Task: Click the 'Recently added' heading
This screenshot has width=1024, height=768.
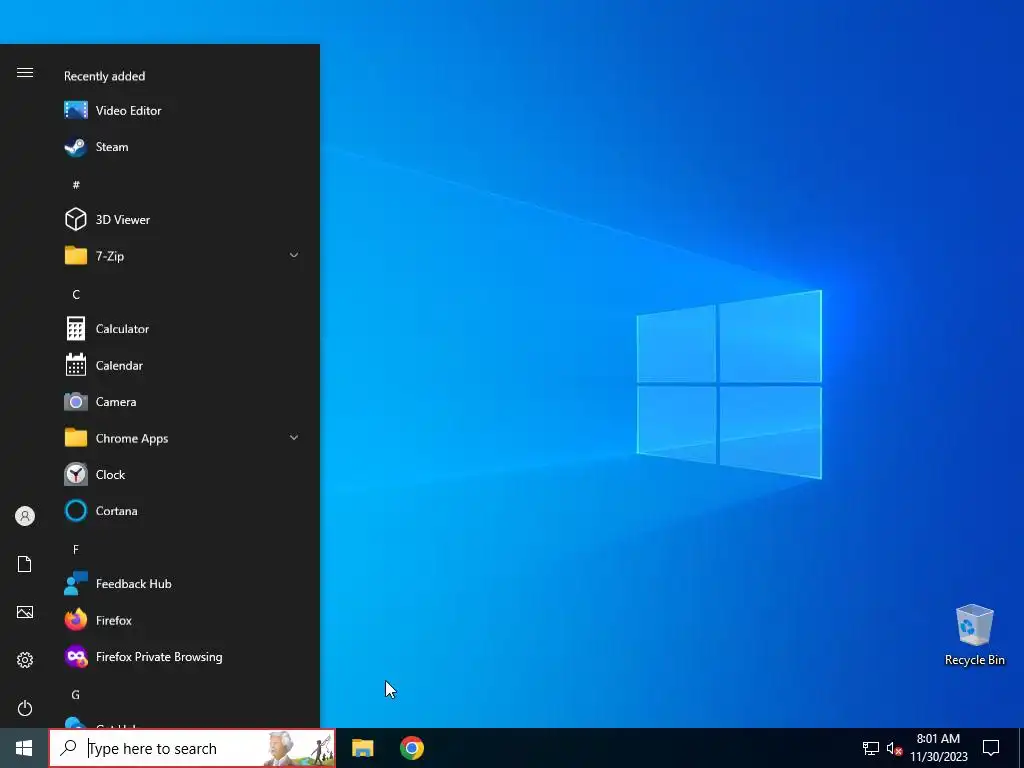Action: [x=104, y=76]
